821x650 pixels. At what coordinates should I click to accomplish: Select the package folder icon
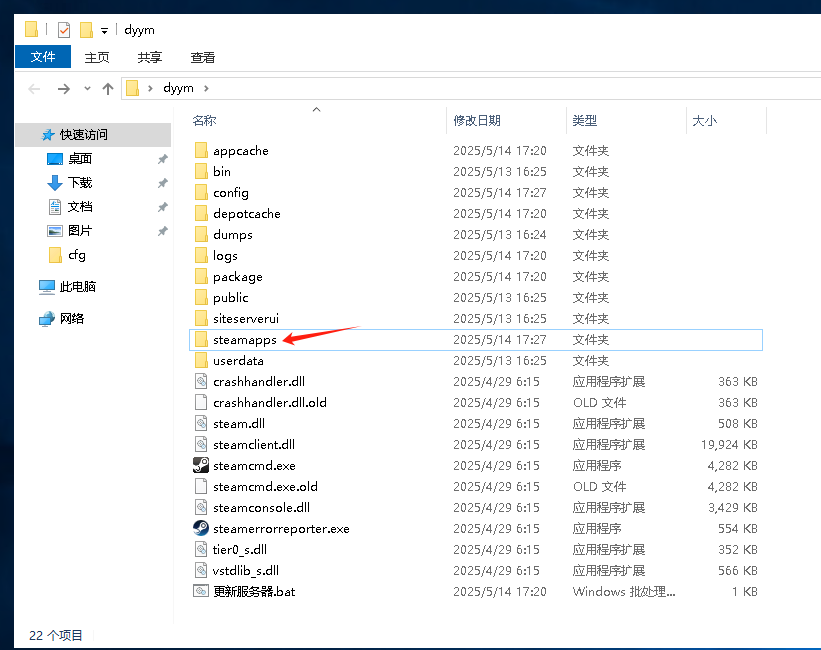click(201, 276)
